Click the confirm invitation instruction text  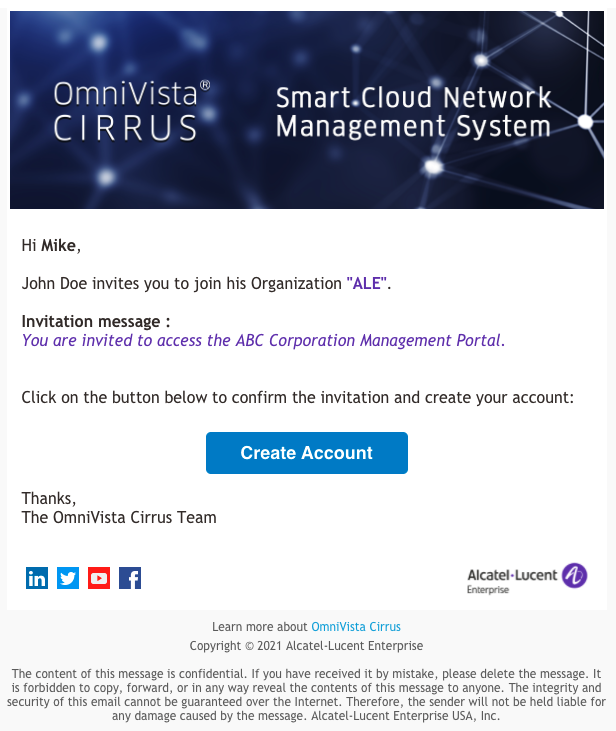298,397
